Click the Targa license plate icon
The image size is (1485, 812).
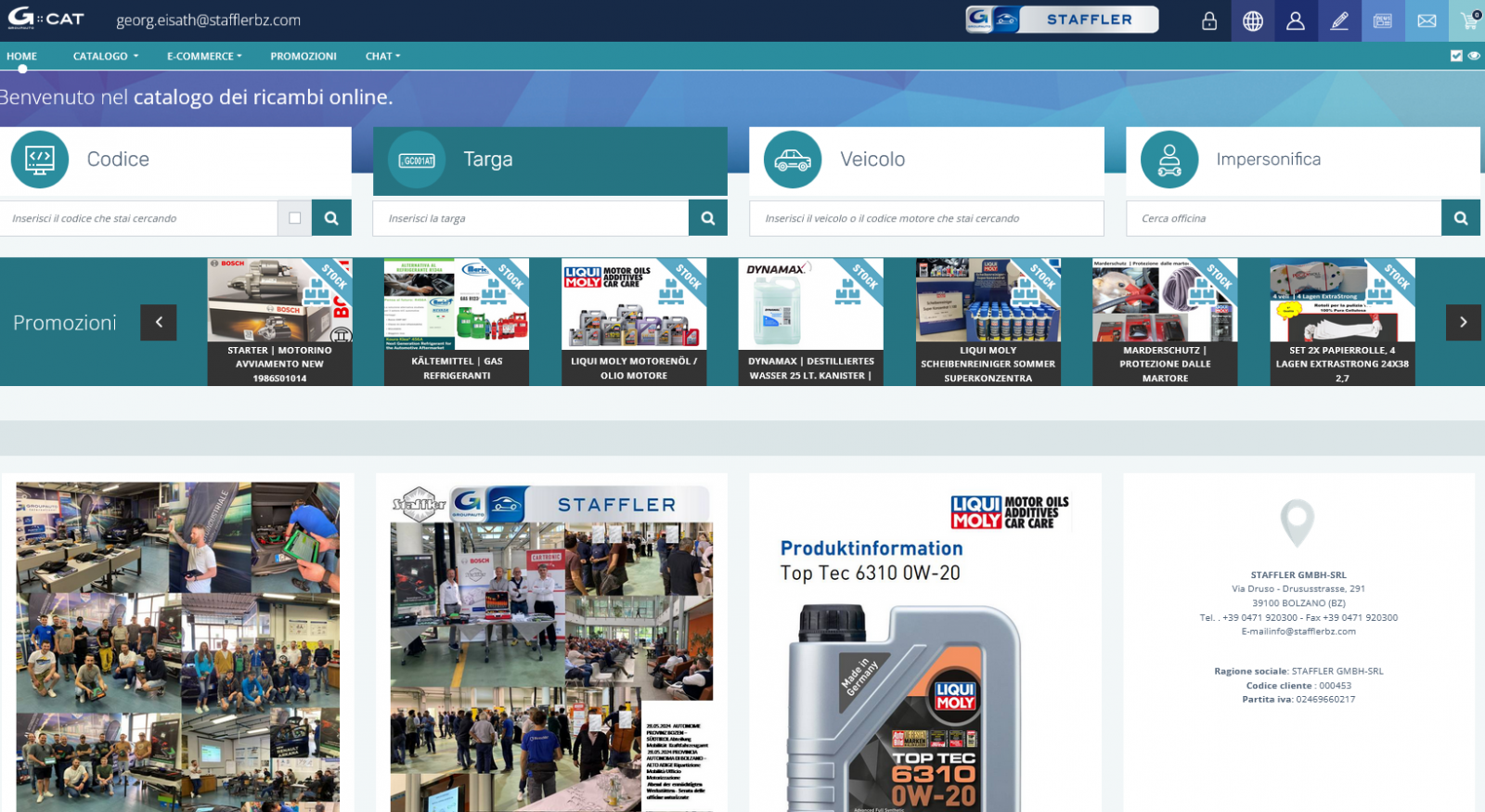coord(417,160)
